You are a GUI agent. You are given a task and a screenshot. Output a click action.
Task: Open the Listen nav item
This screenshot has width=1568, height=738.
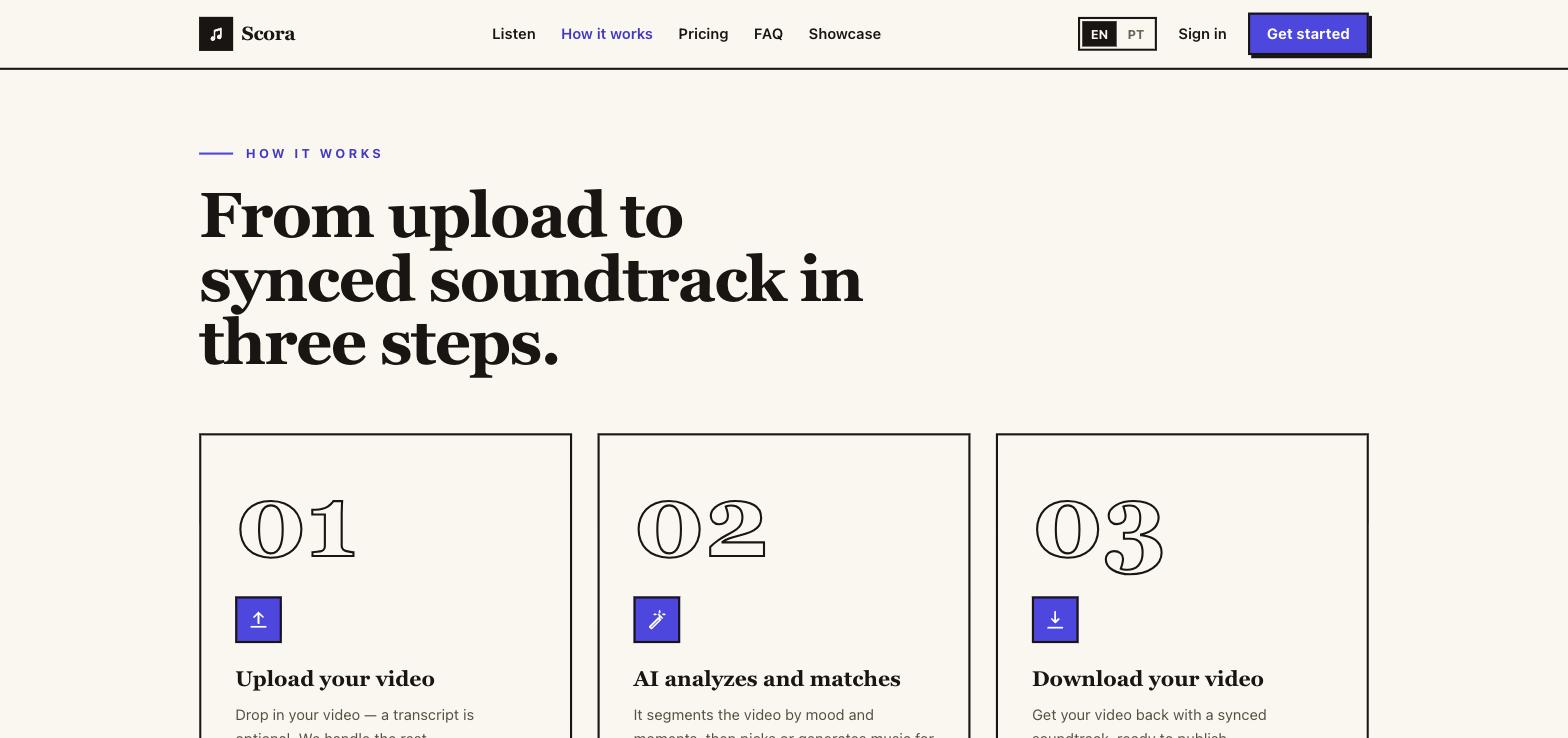[514, 34]
